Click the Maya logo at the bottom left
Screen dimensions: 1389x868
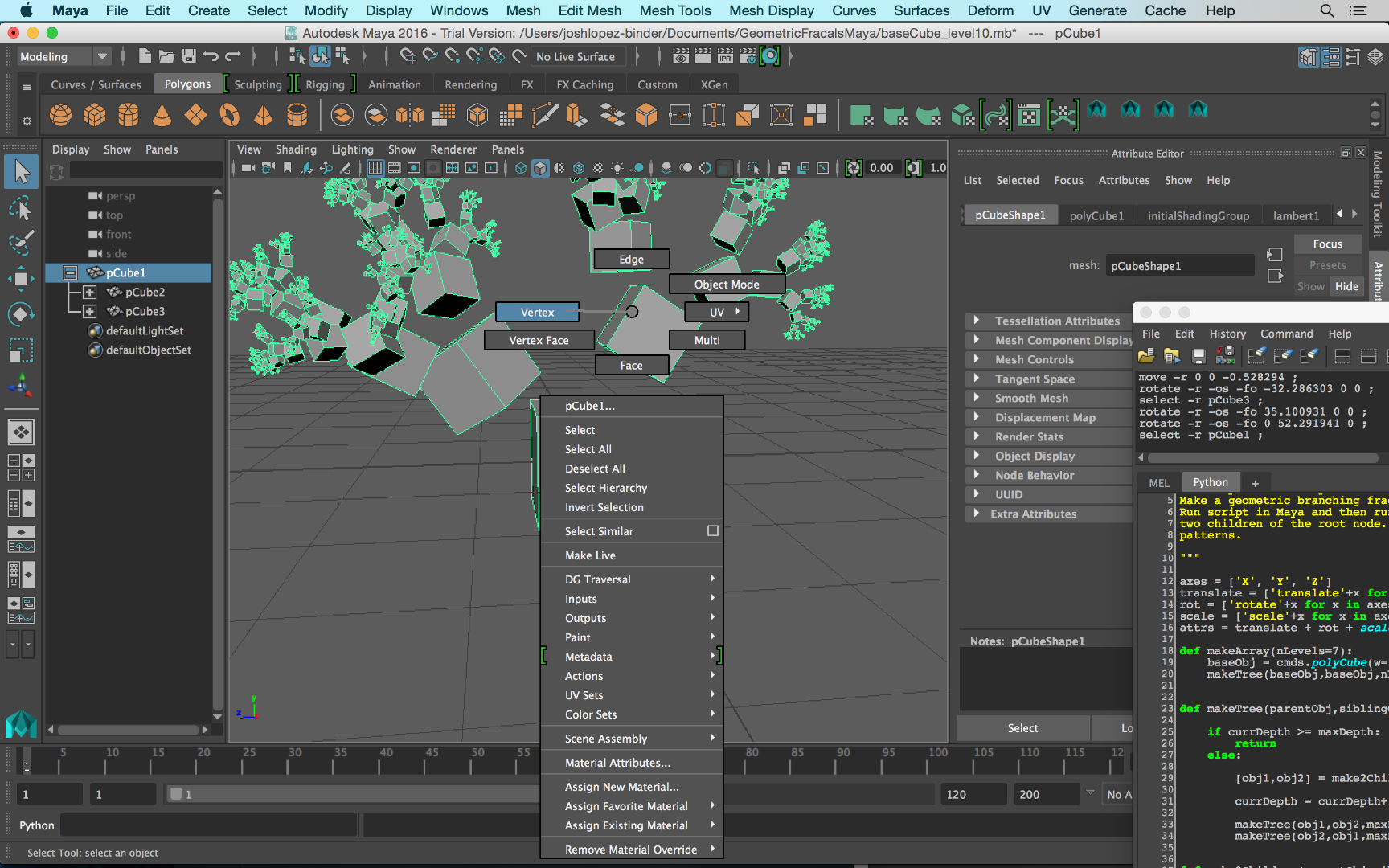(21, 724)
